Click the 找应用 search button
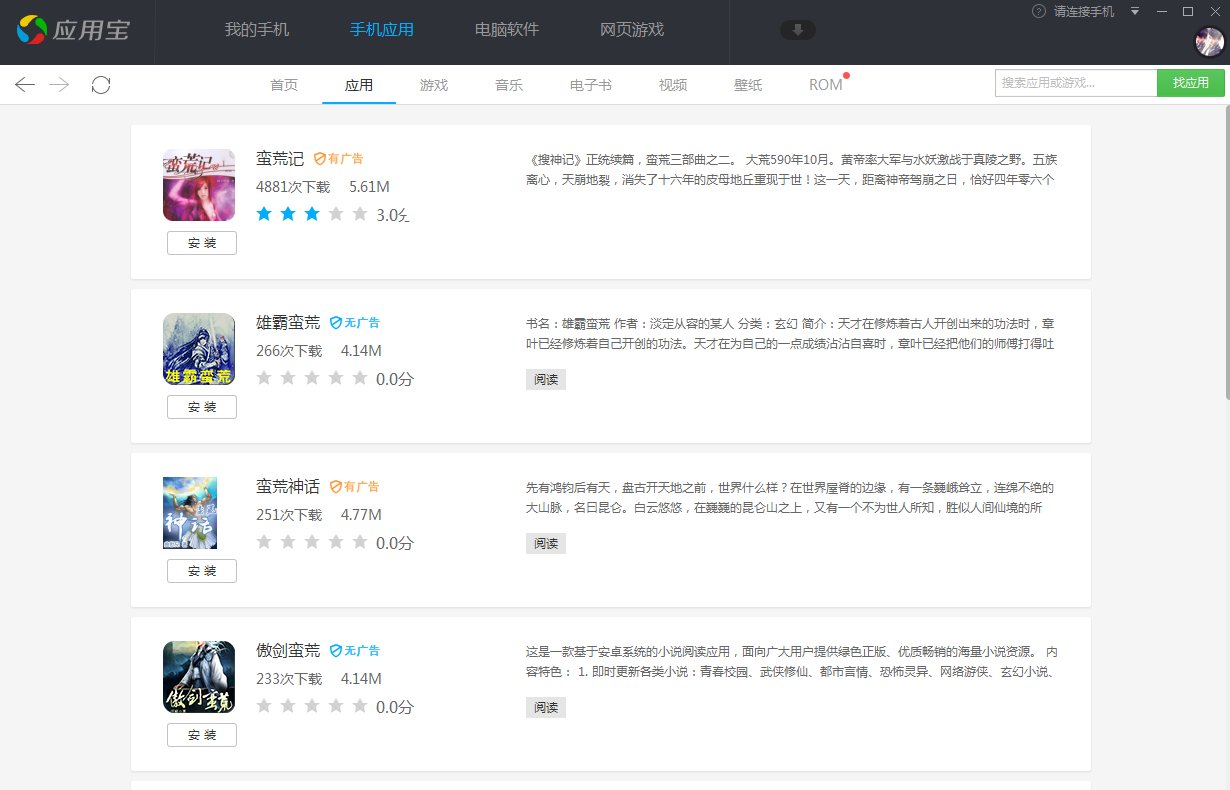 coord(1190,83)
